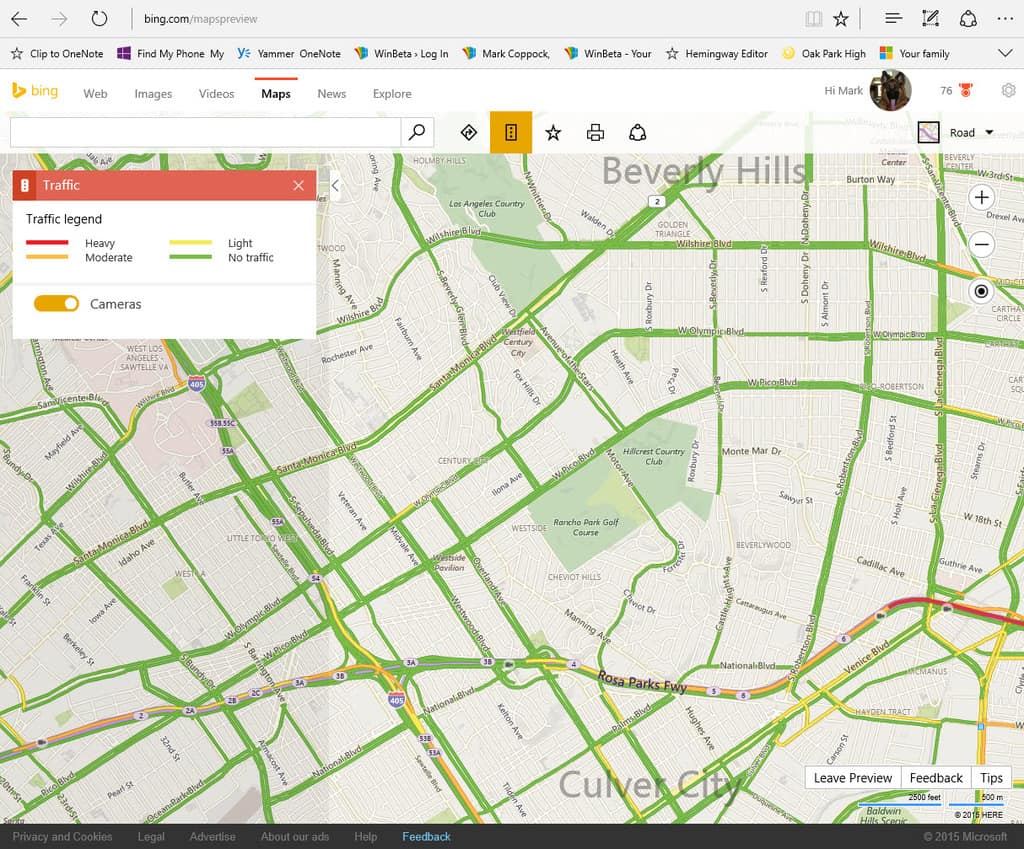Click the 76 rewards points count
This screenshot has height=849, width=1024.
tap(946, 91)
